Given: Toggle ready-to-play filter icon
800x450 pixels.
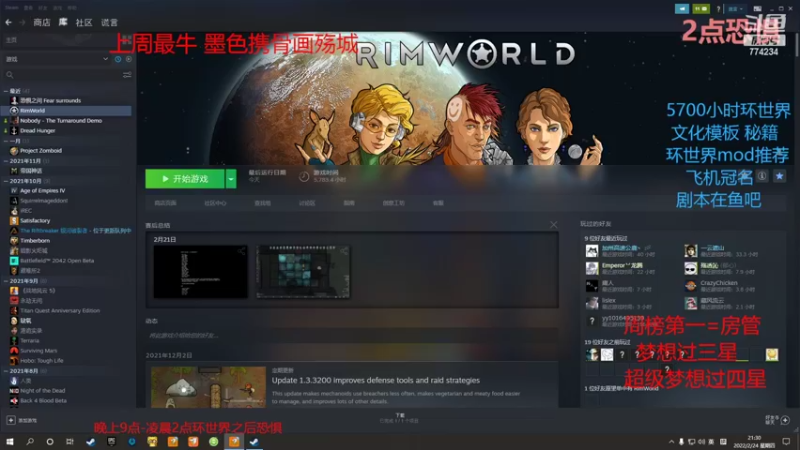Looking at the screenshot, I should tap(129, 59).
